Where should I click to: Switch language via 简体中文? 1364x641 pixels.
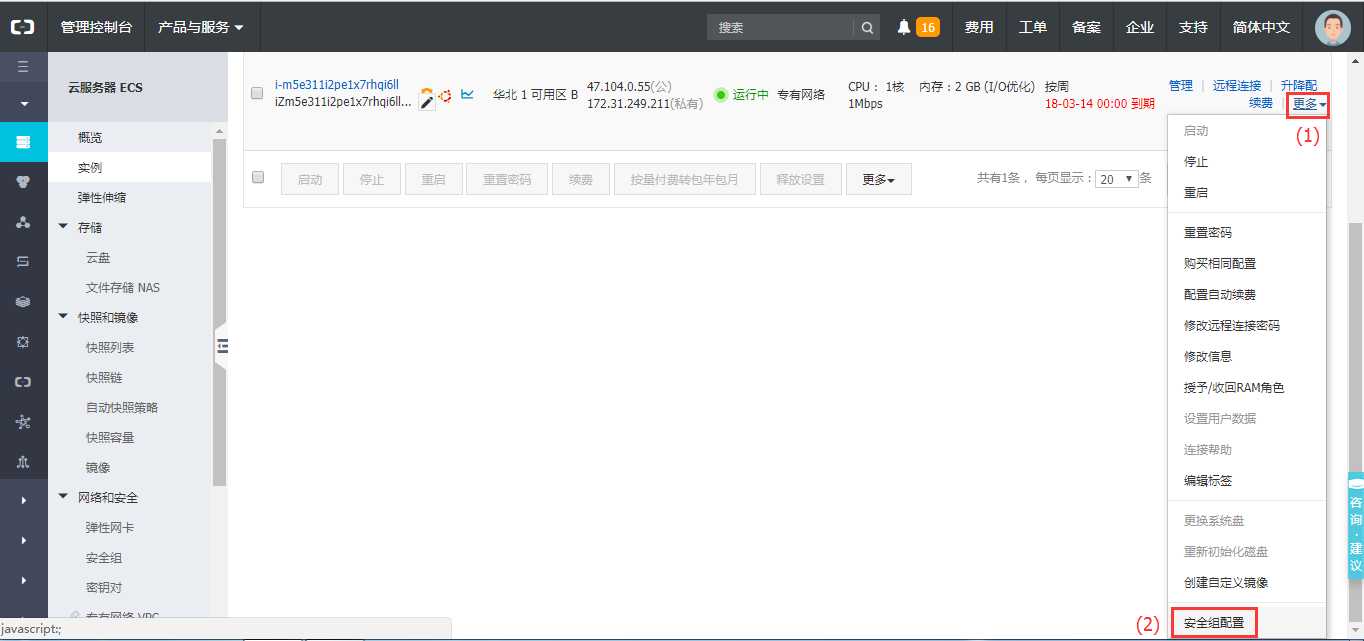(1261, 27)
